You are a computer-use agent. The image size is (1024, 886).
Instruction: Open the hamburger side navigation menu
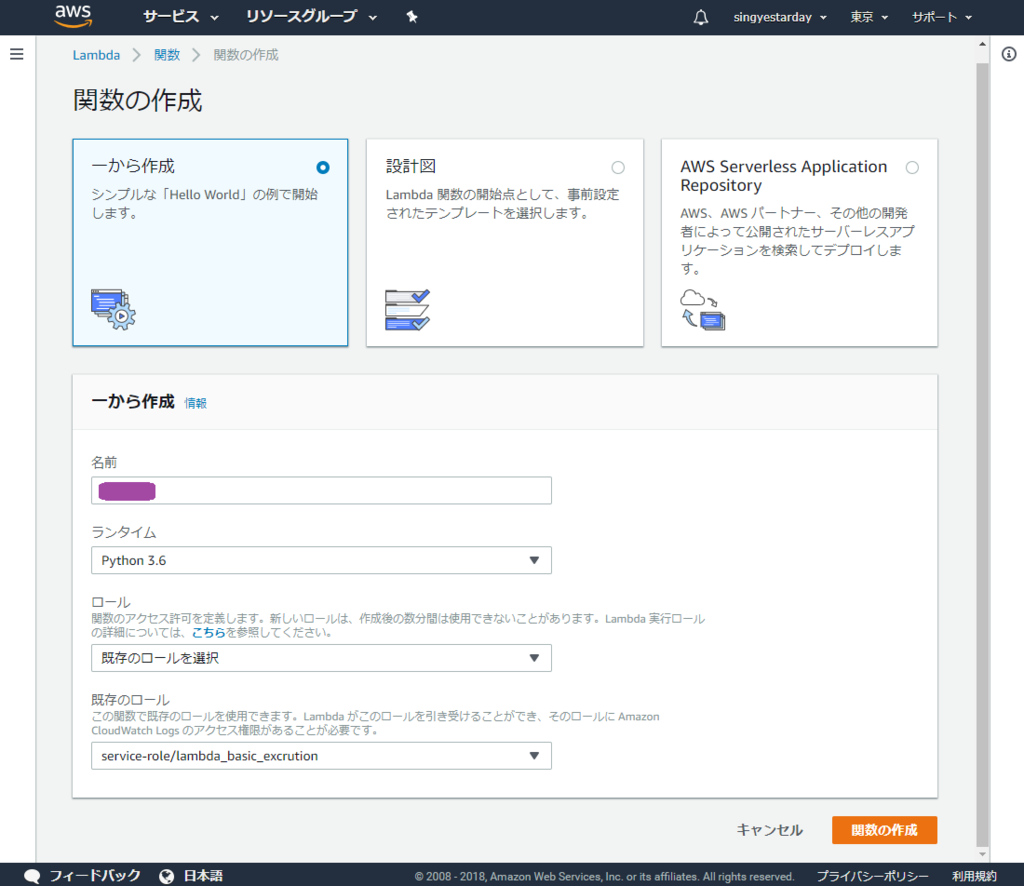click(x=17, y=54)
